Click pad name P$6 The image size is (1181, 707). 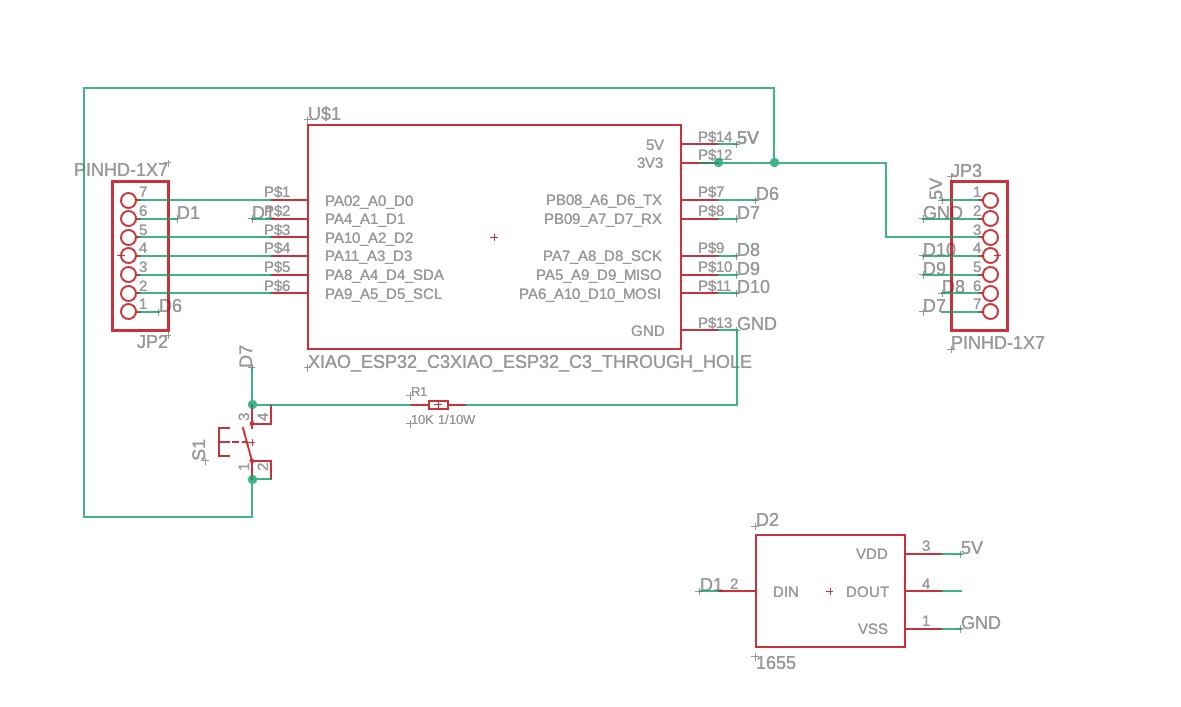(277, 285)
